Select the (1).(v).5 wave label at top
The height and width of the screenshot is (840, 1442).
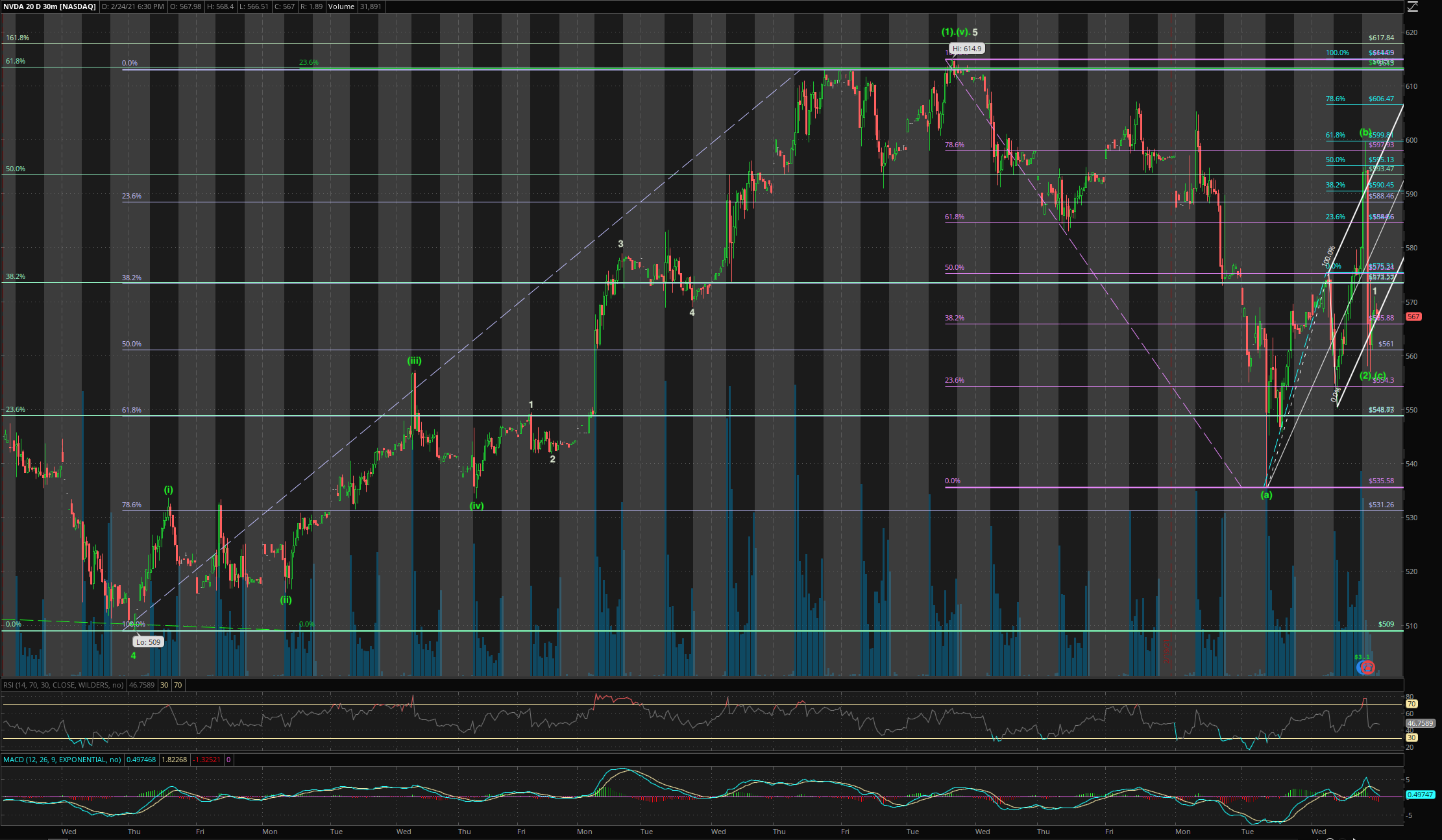(959, 32)
